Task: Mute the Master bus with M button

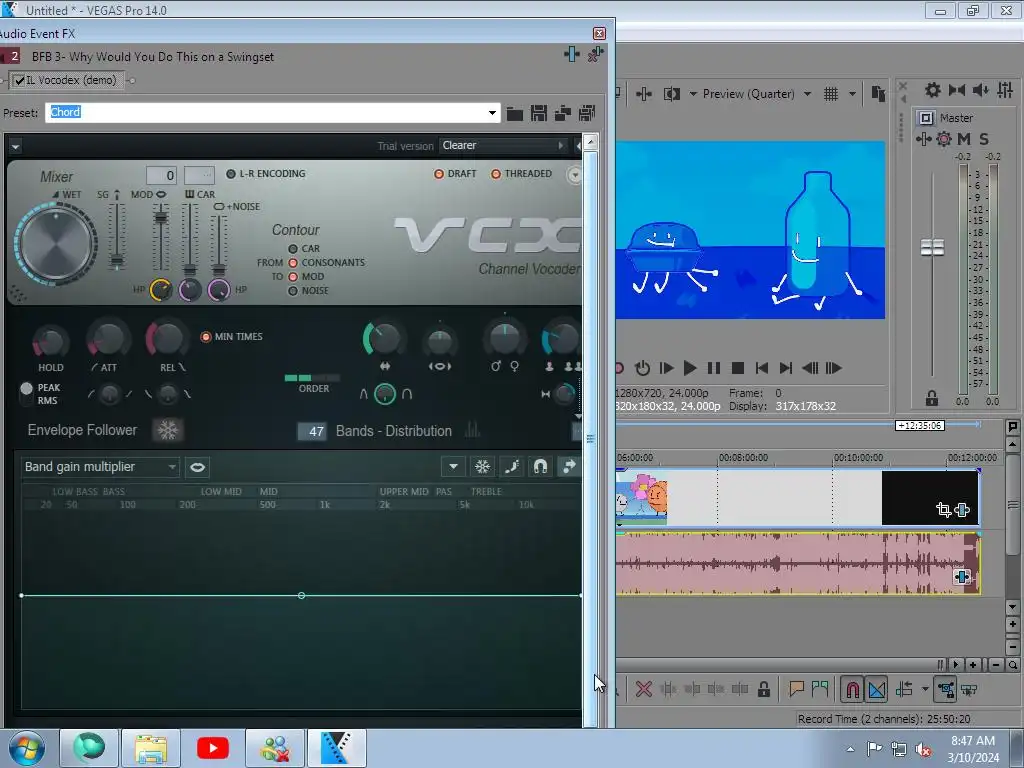Action: tap(963, 138)
